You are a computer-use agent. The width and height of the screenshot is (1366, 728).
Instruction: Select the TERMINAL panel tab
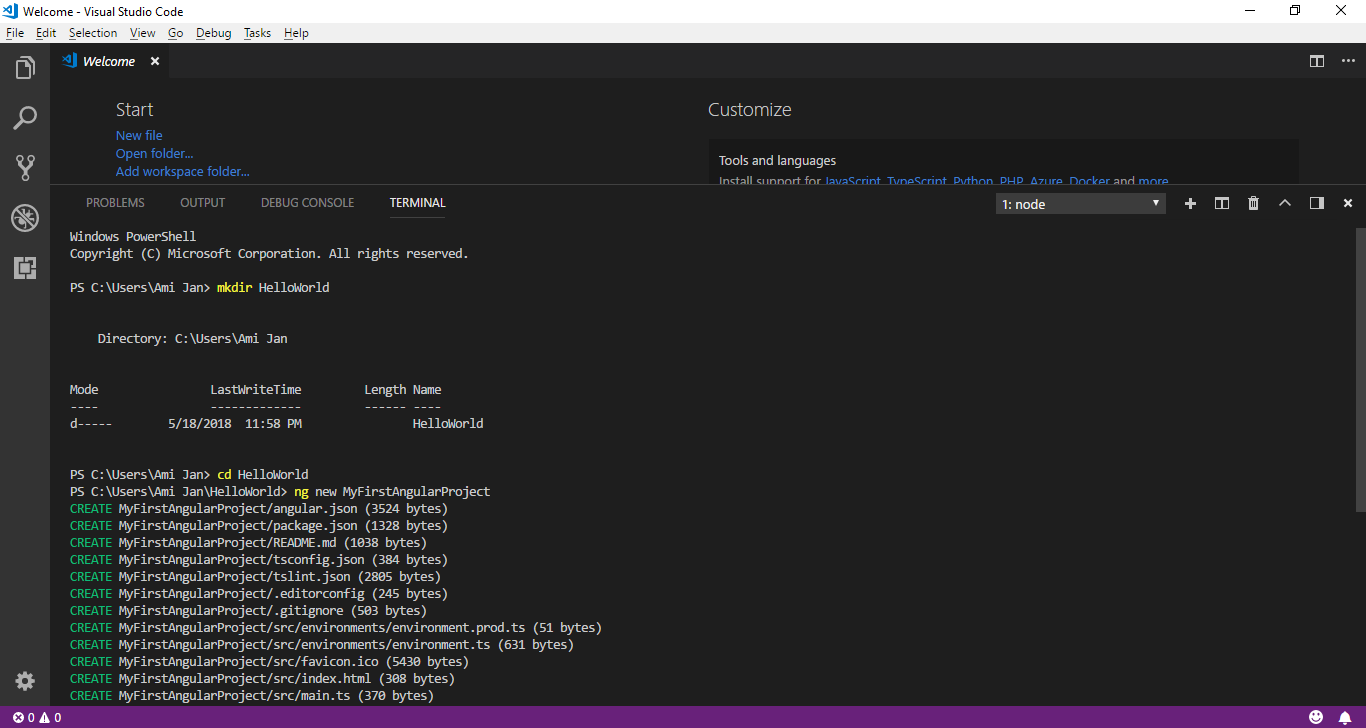point(418,203)
